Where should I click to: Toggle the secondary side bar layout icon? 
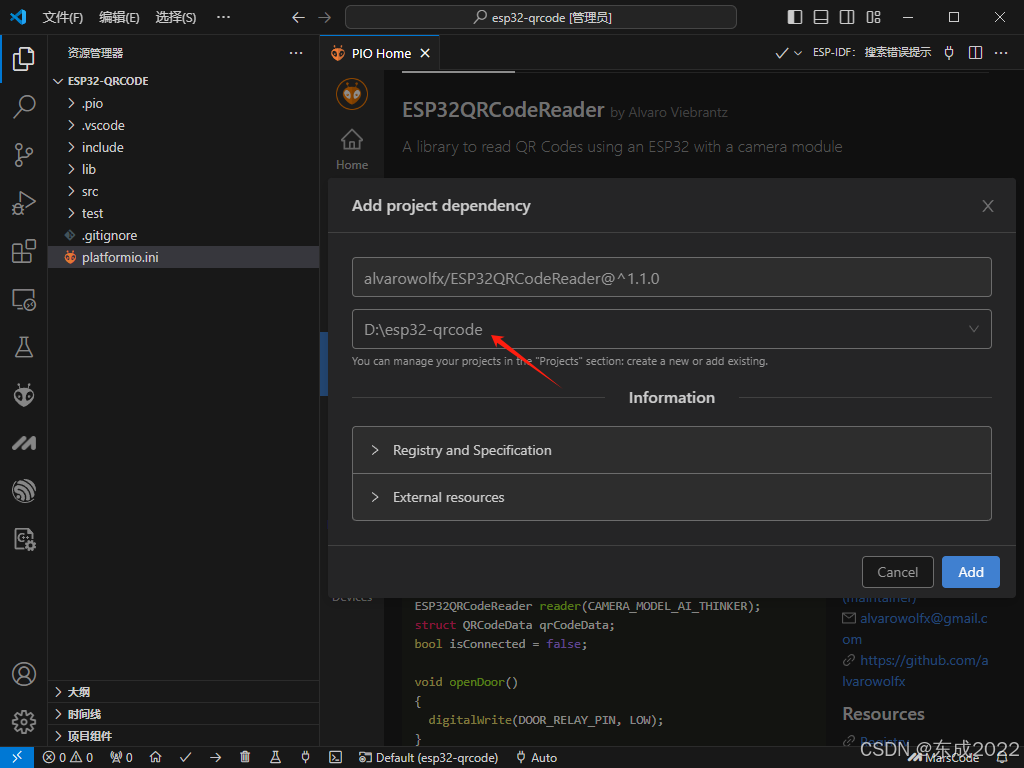tap(847, 17)
